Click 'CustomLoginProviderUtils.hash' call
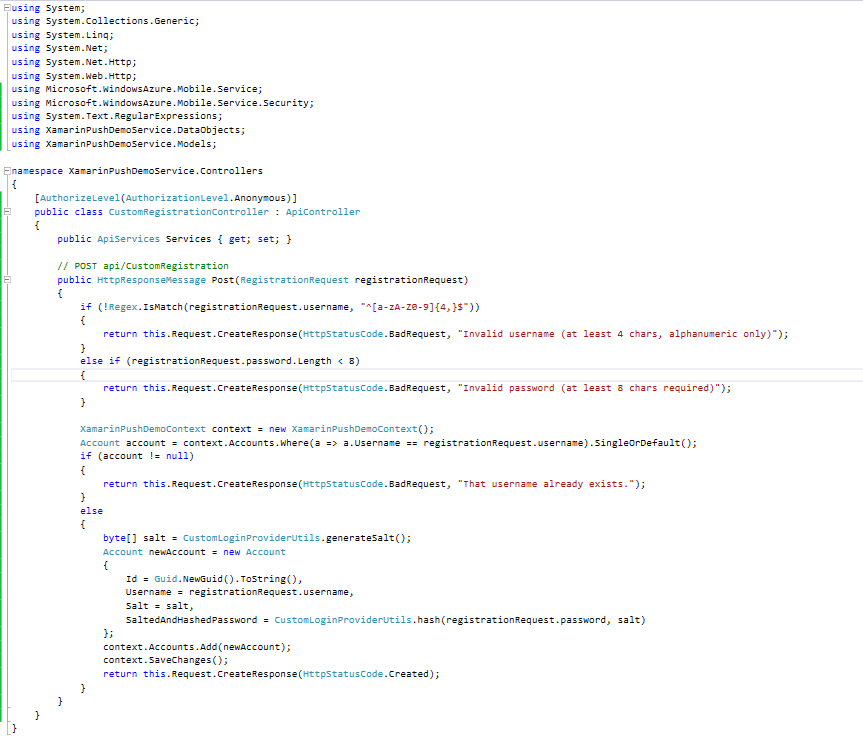Viewport: 863px width, 751px height. pos(357,620)
